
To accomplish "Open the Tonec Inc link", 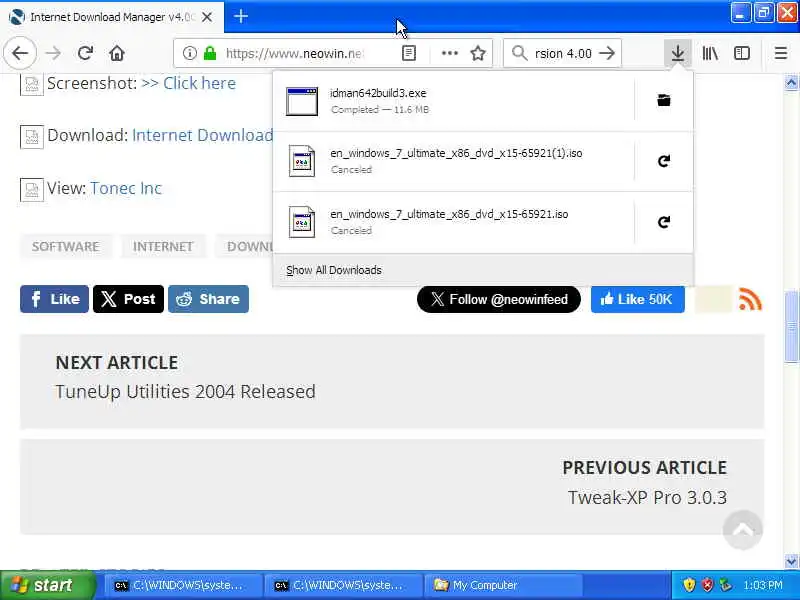I will coord(126,188).
